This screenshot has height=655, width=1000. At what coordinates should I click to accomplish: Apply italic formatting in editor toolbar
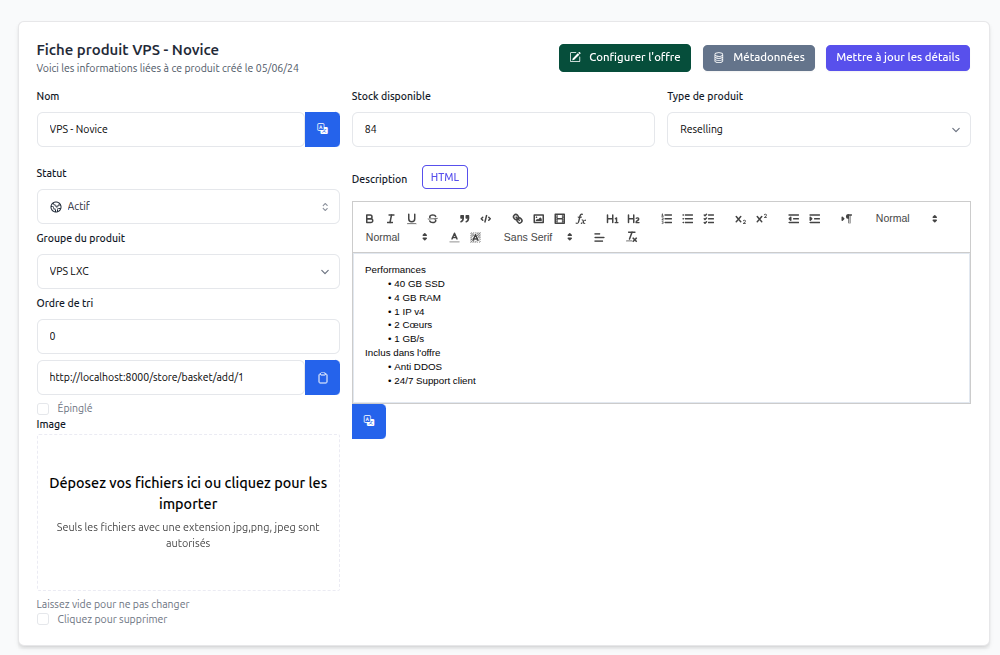(x=390, y=219)
